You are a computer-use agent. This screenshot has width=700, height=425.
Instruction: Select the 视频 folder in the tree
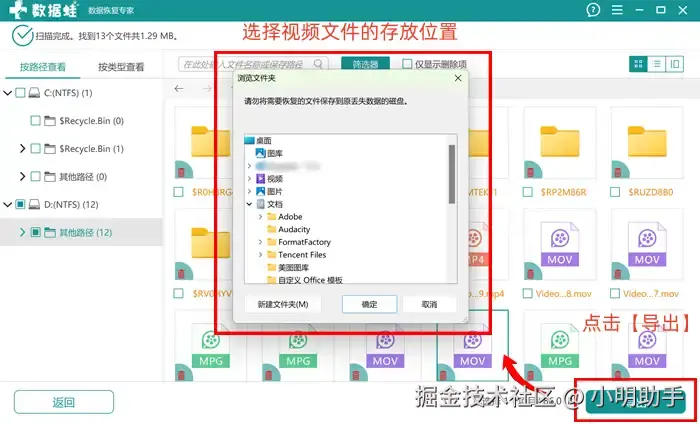pyautogui.click(x=270, y=179)
